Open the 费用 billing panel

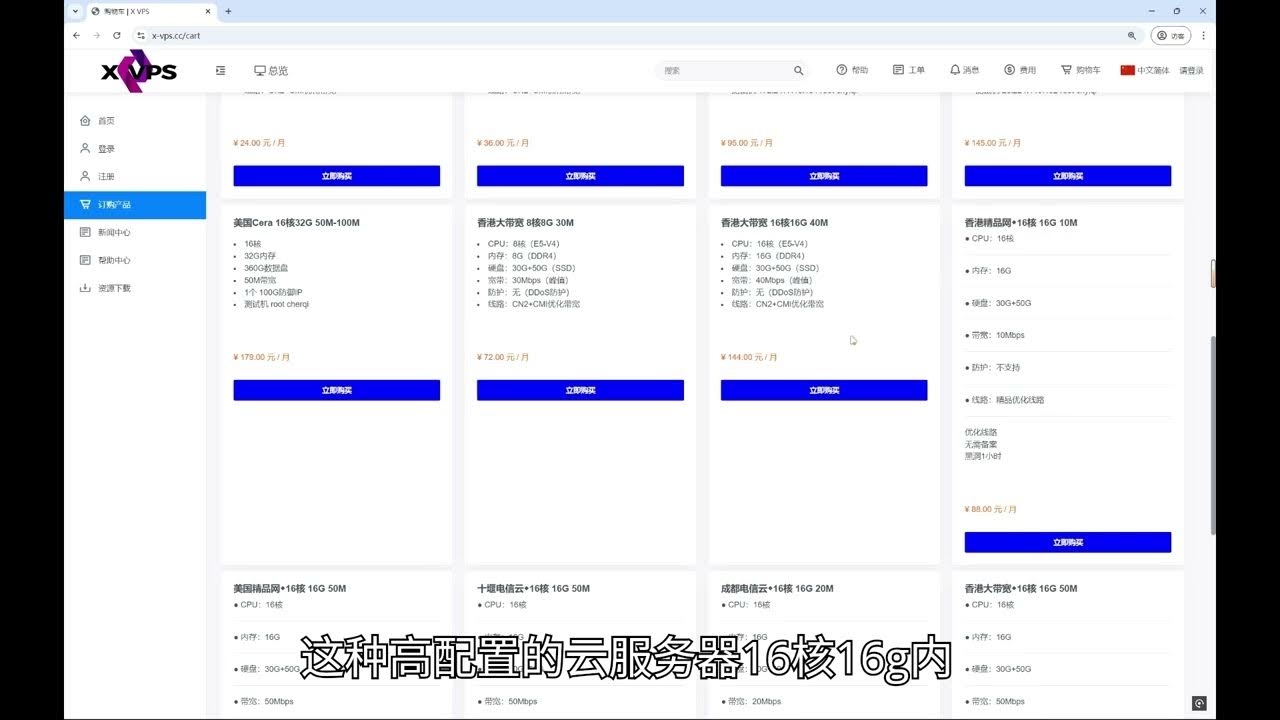[1019, 69]
